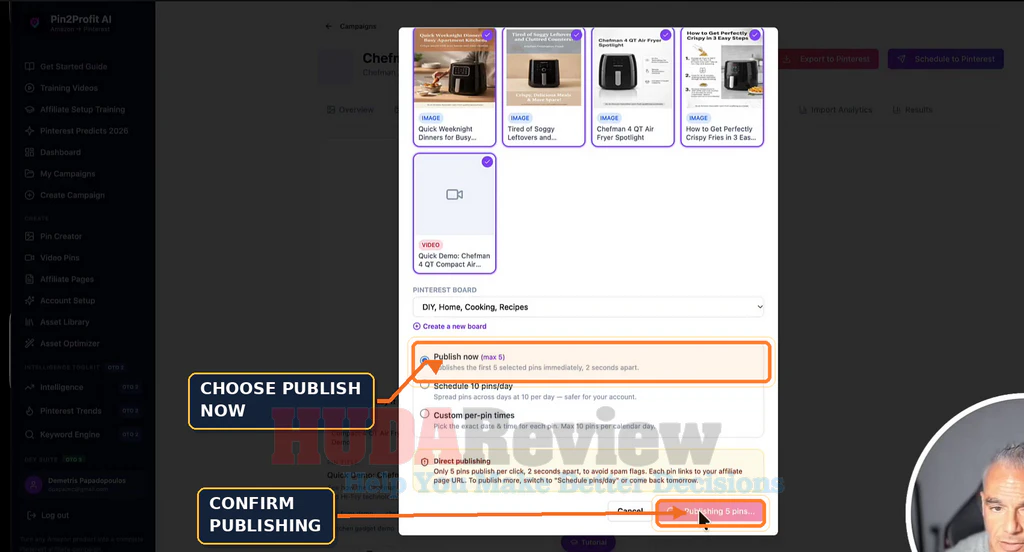1024x552 pixels.
Task: Switch to the Overview tab
Action: click(351, 110)
